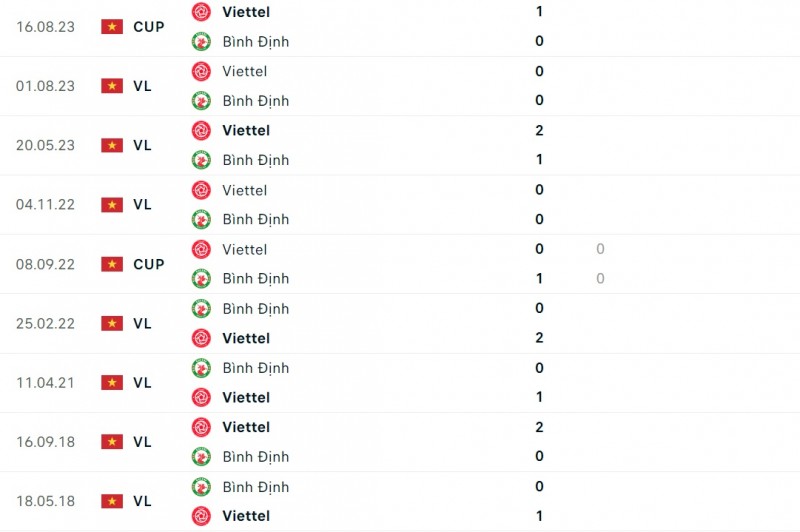The height and width of the screenshot is (532, 800).
Task: Click Vietnam flag beside 20.05.23 match
Action: click(x=112, y=145)
